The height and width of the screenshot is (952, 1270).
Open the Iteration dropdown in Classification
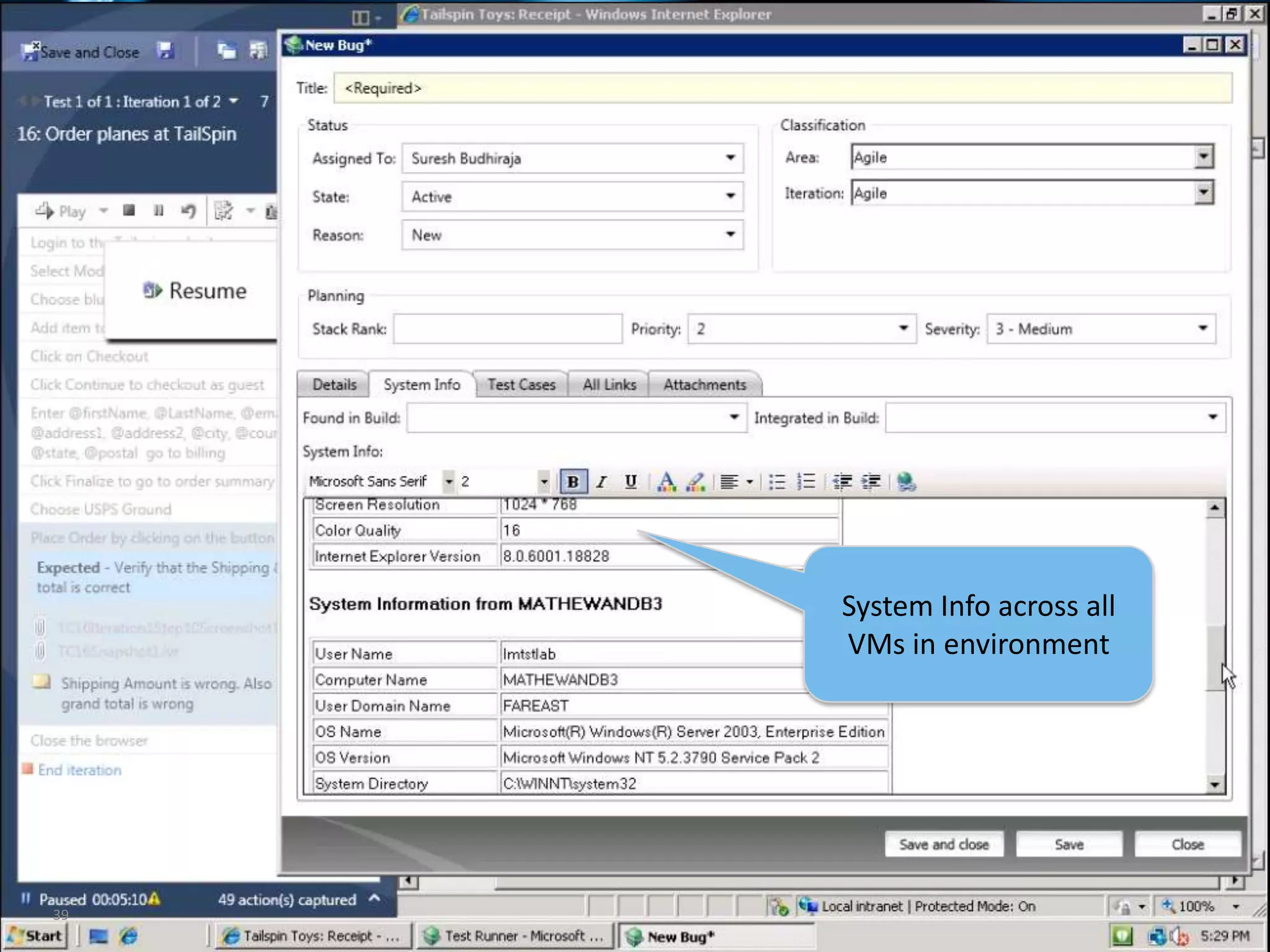[x=1203, y=193]
